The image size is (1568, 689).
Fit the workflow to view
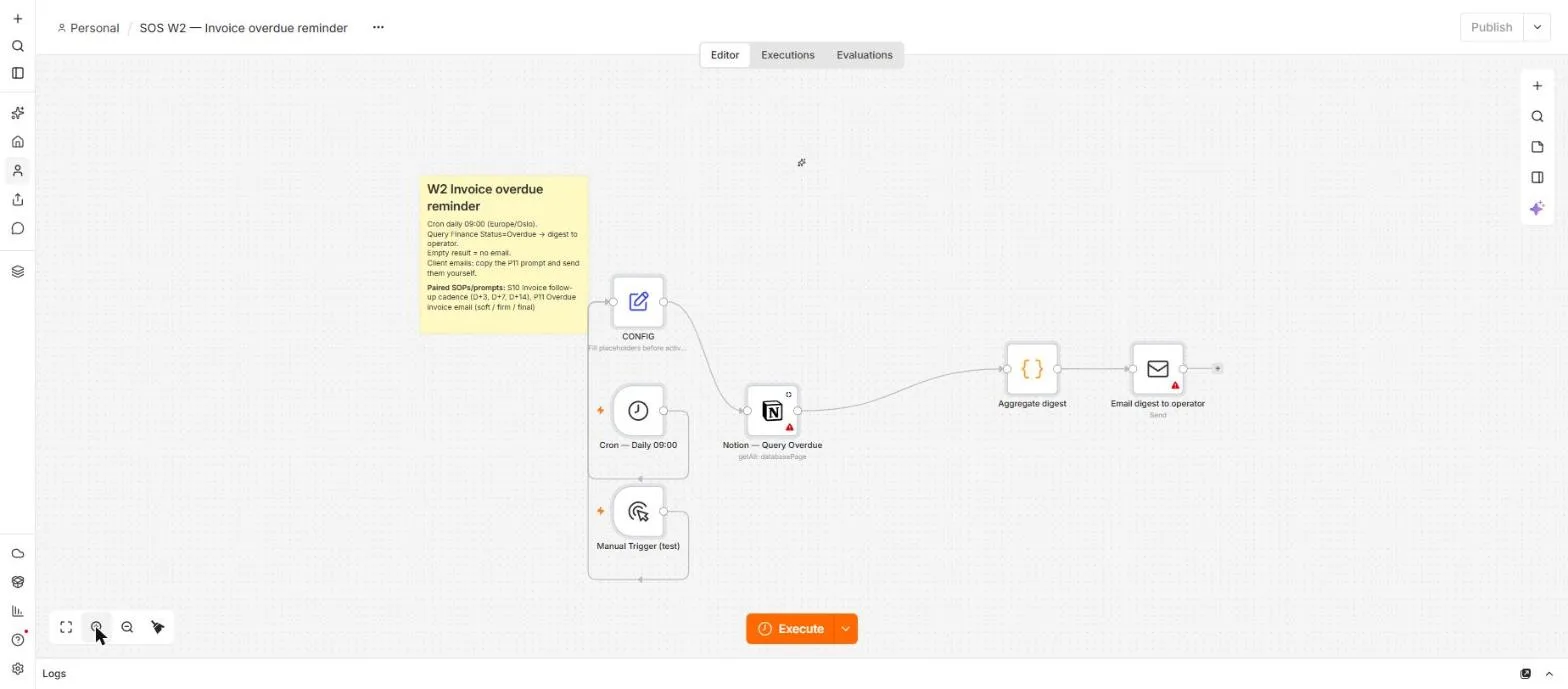pyautogui.click(x=66, y=628)
